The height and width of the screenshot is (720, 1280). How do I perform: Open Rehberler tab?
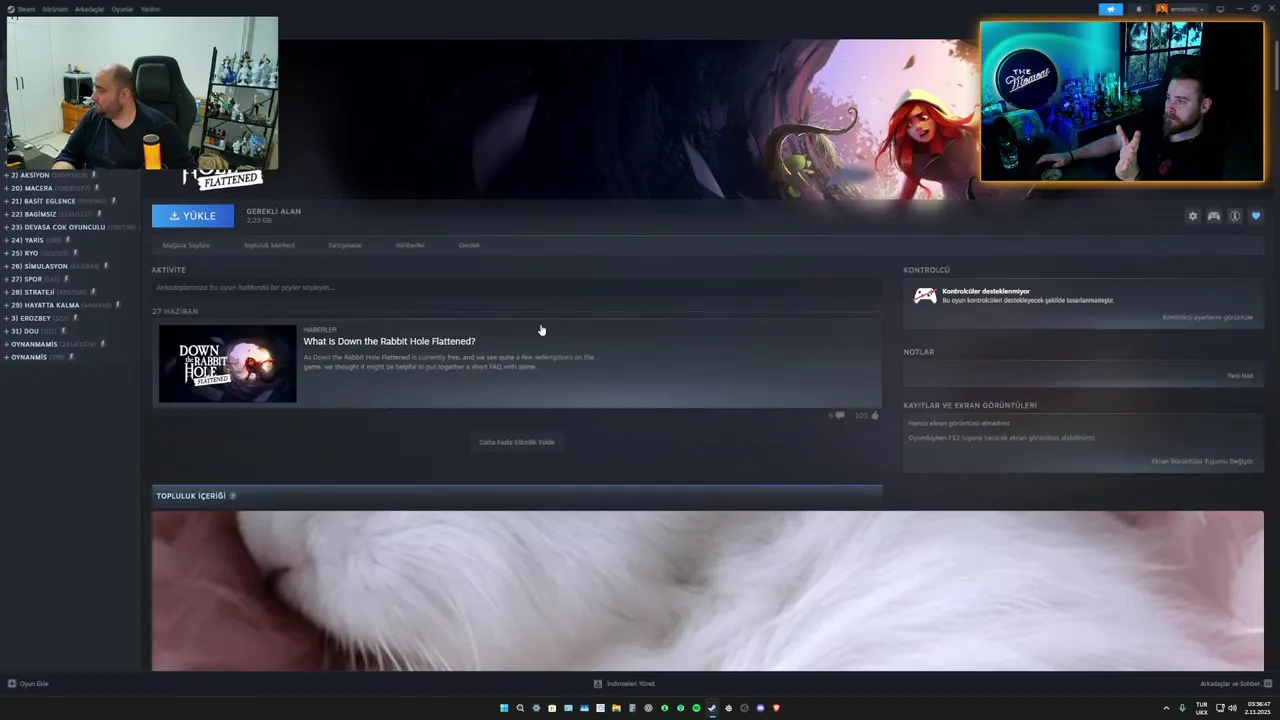[410, 245]
